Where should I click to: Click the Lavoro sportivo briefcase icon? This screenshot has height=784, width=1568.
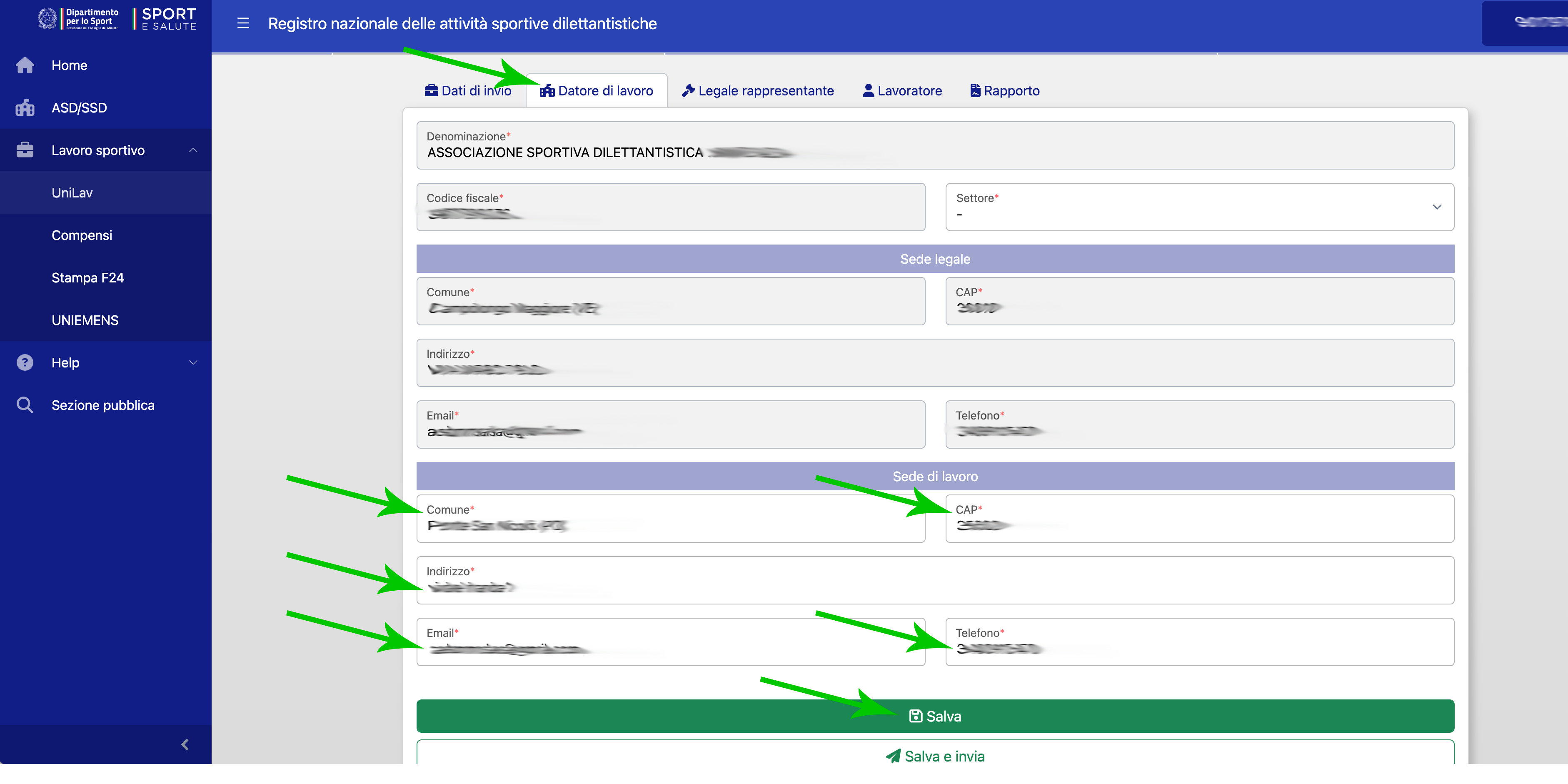[x=25, y=150]
